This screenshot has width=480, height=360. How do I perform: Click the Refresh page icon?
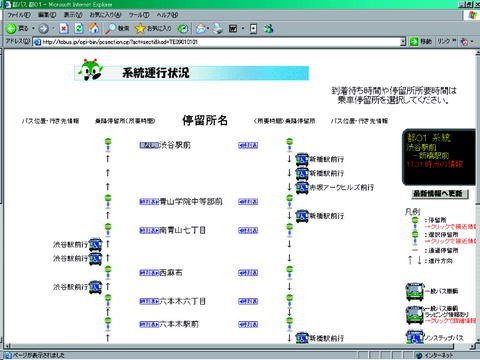pos(79,29)
